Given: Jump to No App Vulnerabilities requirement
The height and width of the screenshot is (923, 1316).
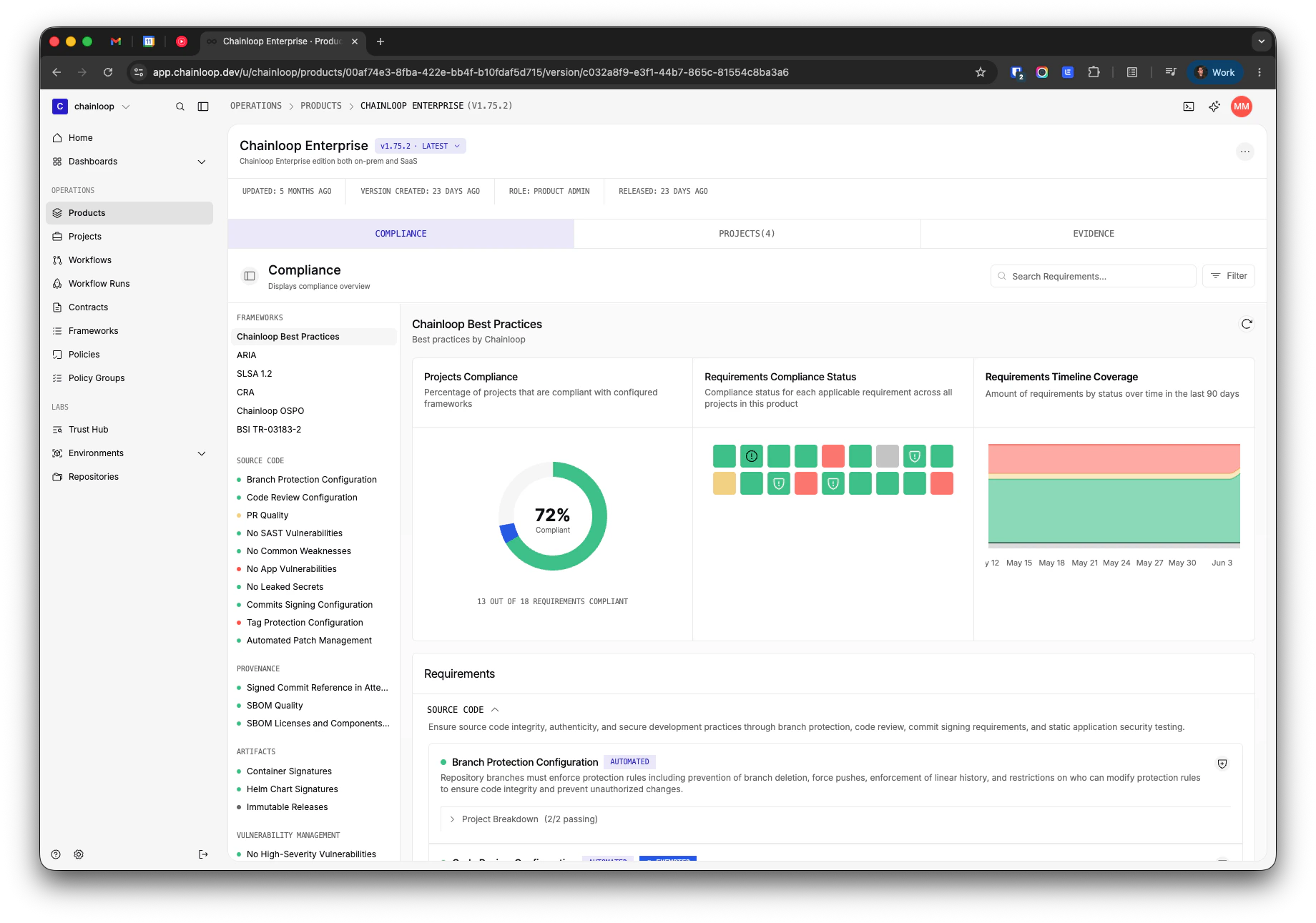Looking at the screenshot, I should click(291, 569).
